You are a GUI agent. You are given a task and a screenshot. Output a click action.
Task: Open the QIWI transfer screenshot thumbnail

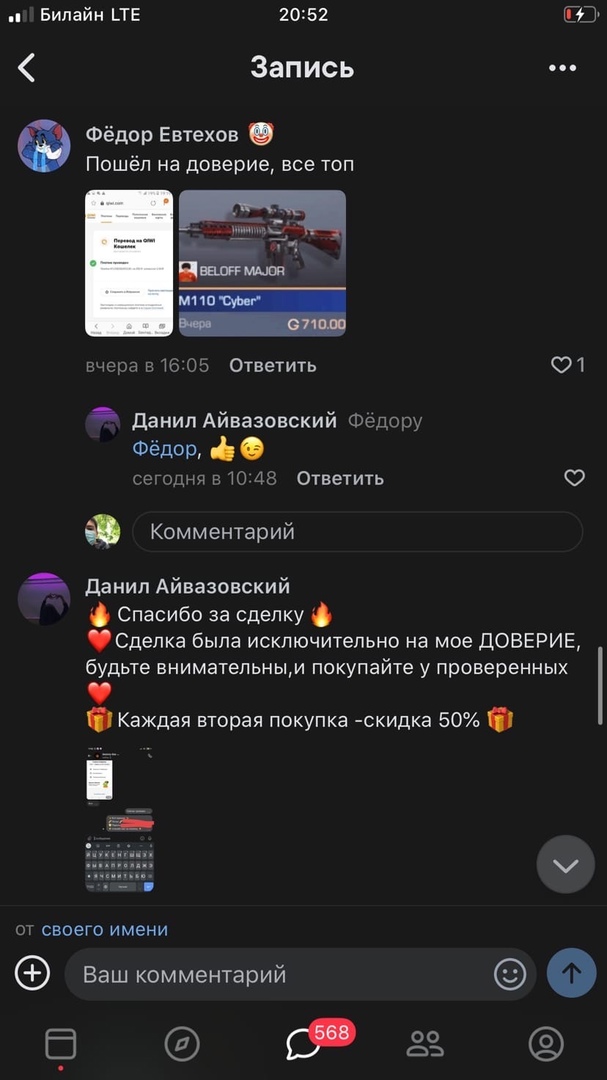click(x=130, y=263)
